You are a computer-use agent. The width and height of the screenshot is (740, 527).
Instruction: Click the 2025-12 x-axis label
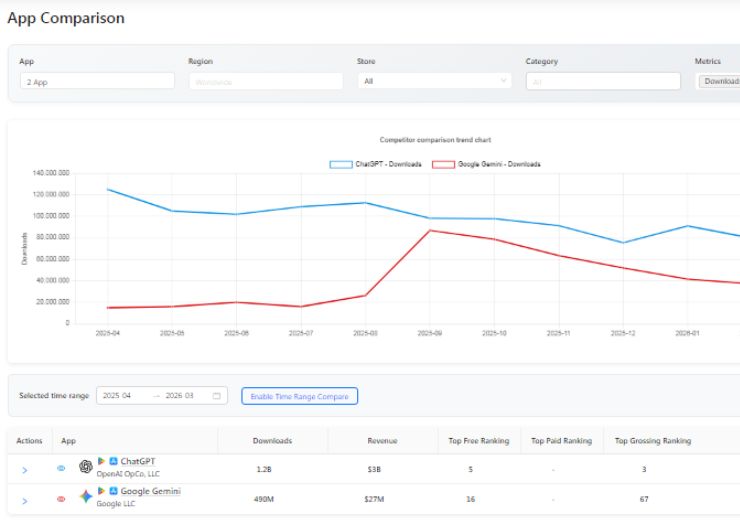[623, 333]
